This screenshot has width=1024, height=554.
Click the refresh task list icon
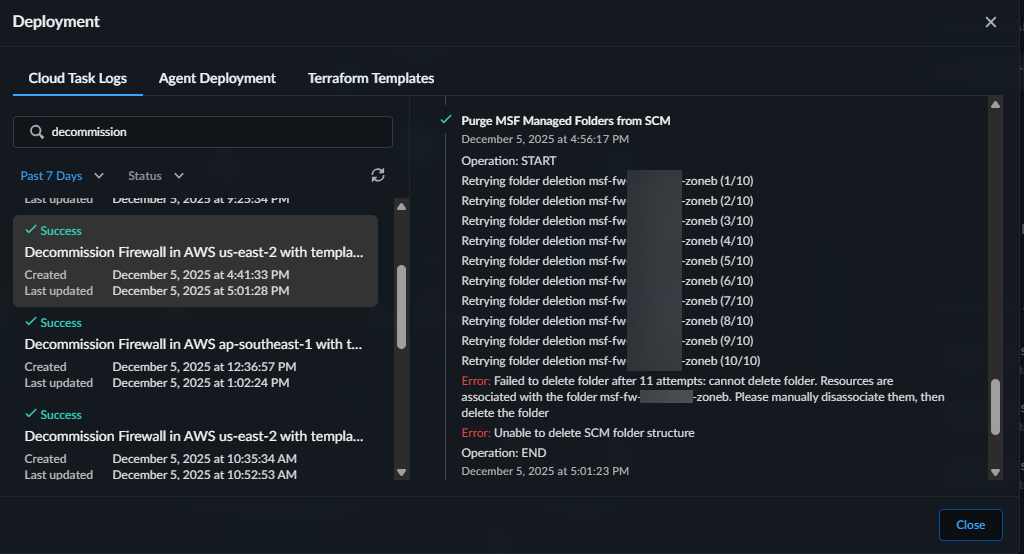377,175
